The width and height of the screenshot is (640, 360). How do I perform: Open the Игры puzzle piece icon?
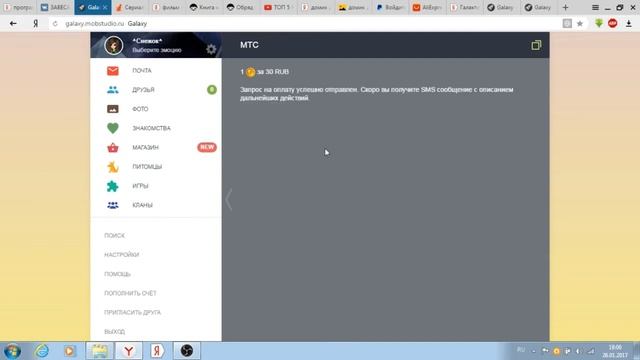113,186
